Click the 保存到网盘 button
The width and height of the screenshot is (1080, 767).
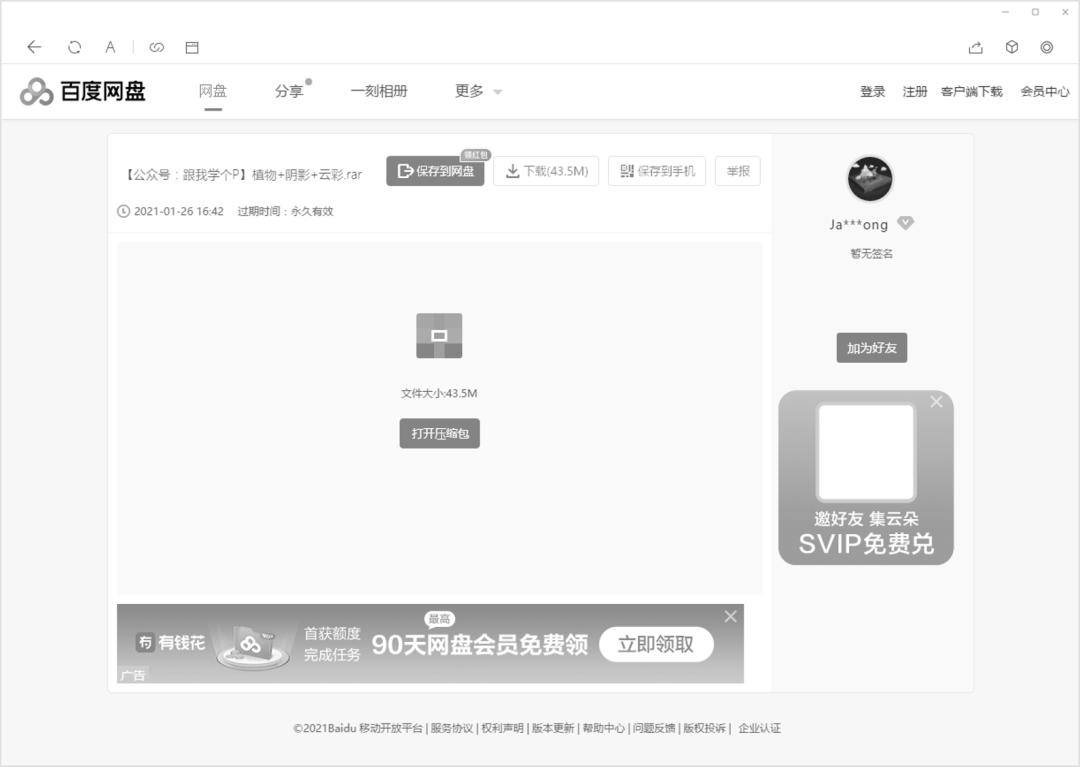(x=435, y=171)
